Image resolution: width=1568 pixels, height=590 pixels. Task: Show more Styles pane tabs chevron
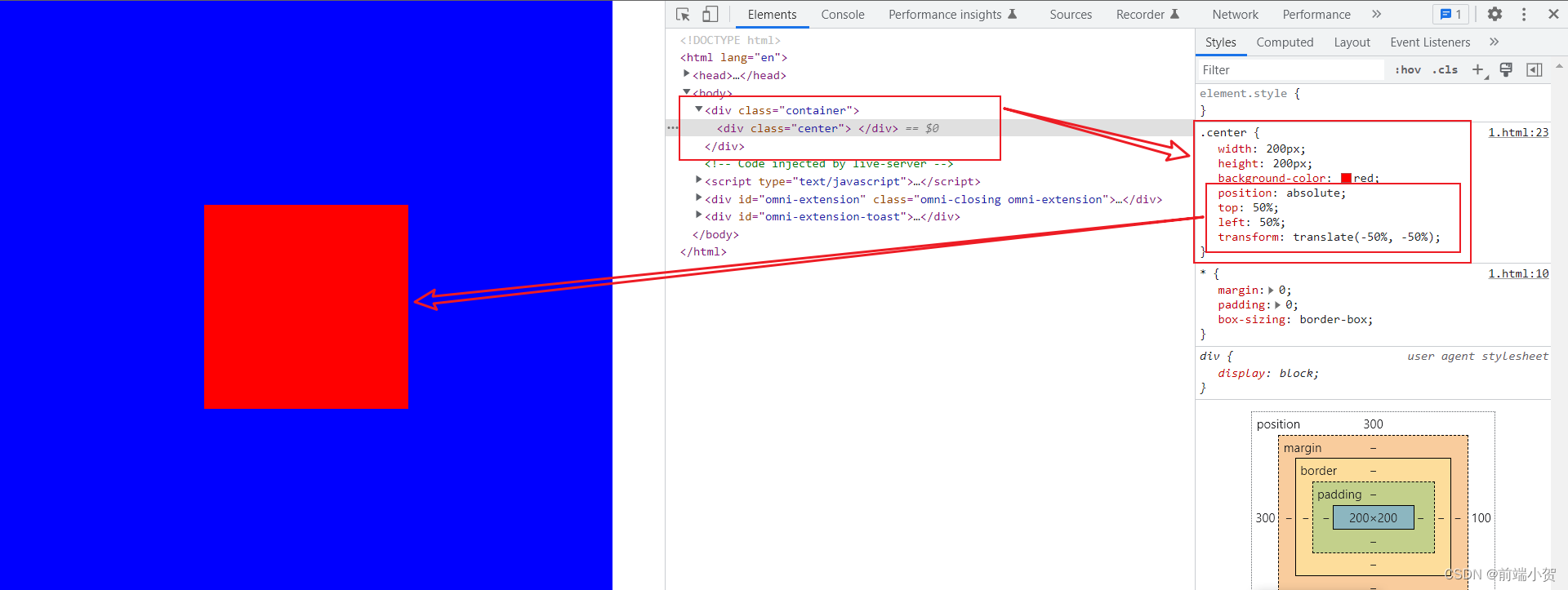pyautogui.click(x=1494, y=42)
